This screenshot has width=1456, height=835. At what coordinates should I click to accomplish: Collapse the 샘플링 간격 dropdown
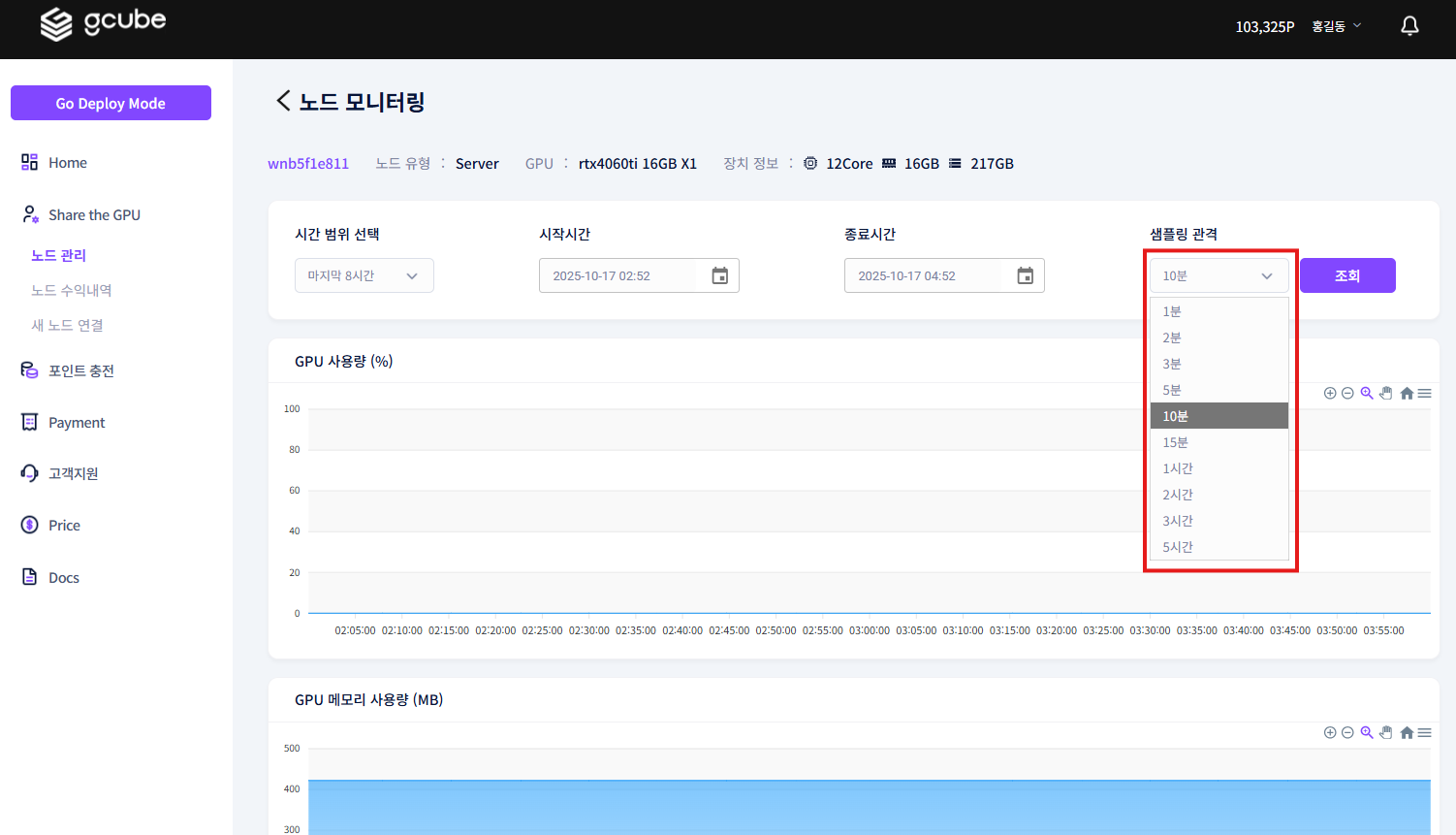[x=1218, y=275]
